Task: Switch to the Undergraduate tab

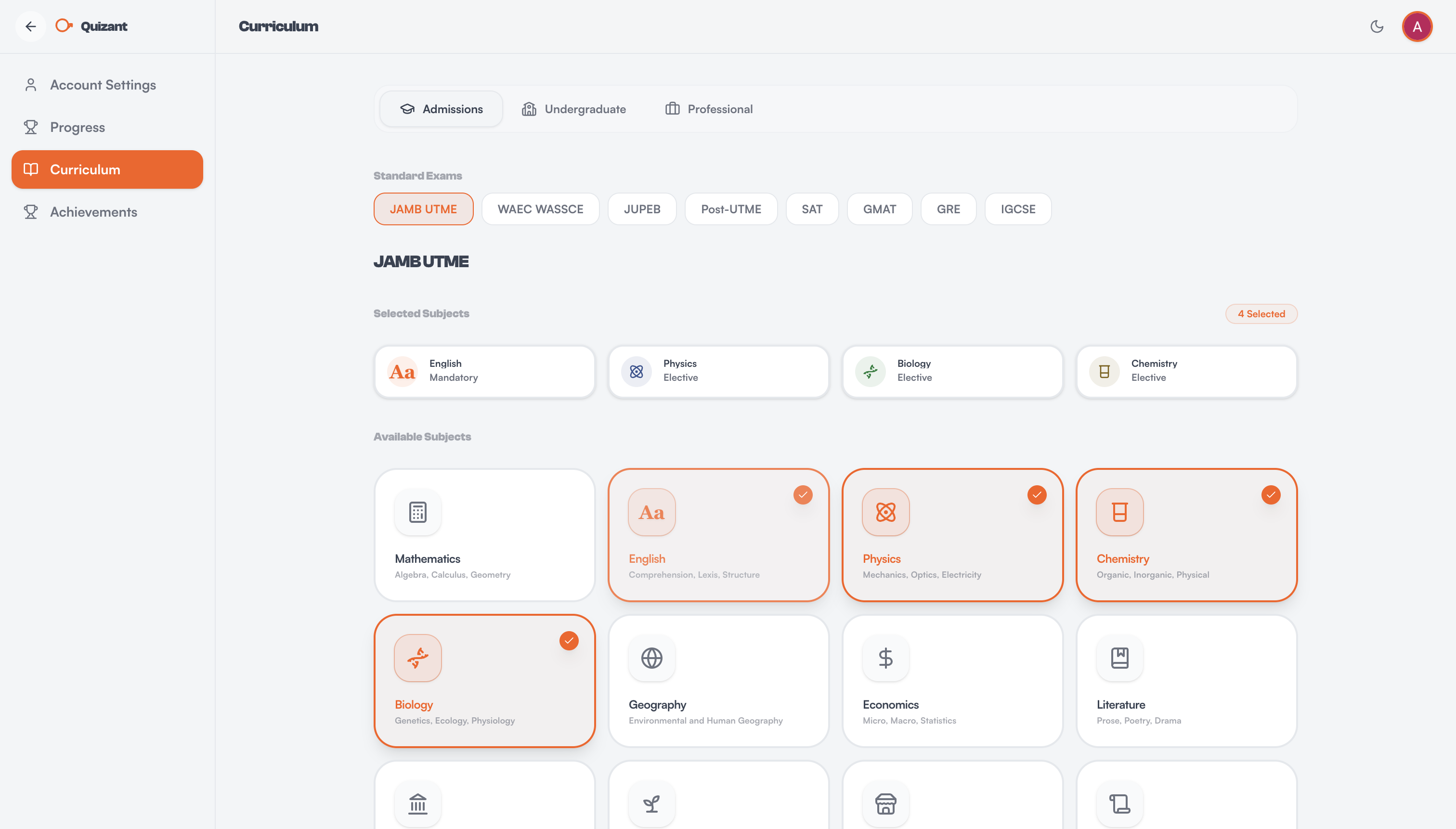Action: [x=574, y=109]
